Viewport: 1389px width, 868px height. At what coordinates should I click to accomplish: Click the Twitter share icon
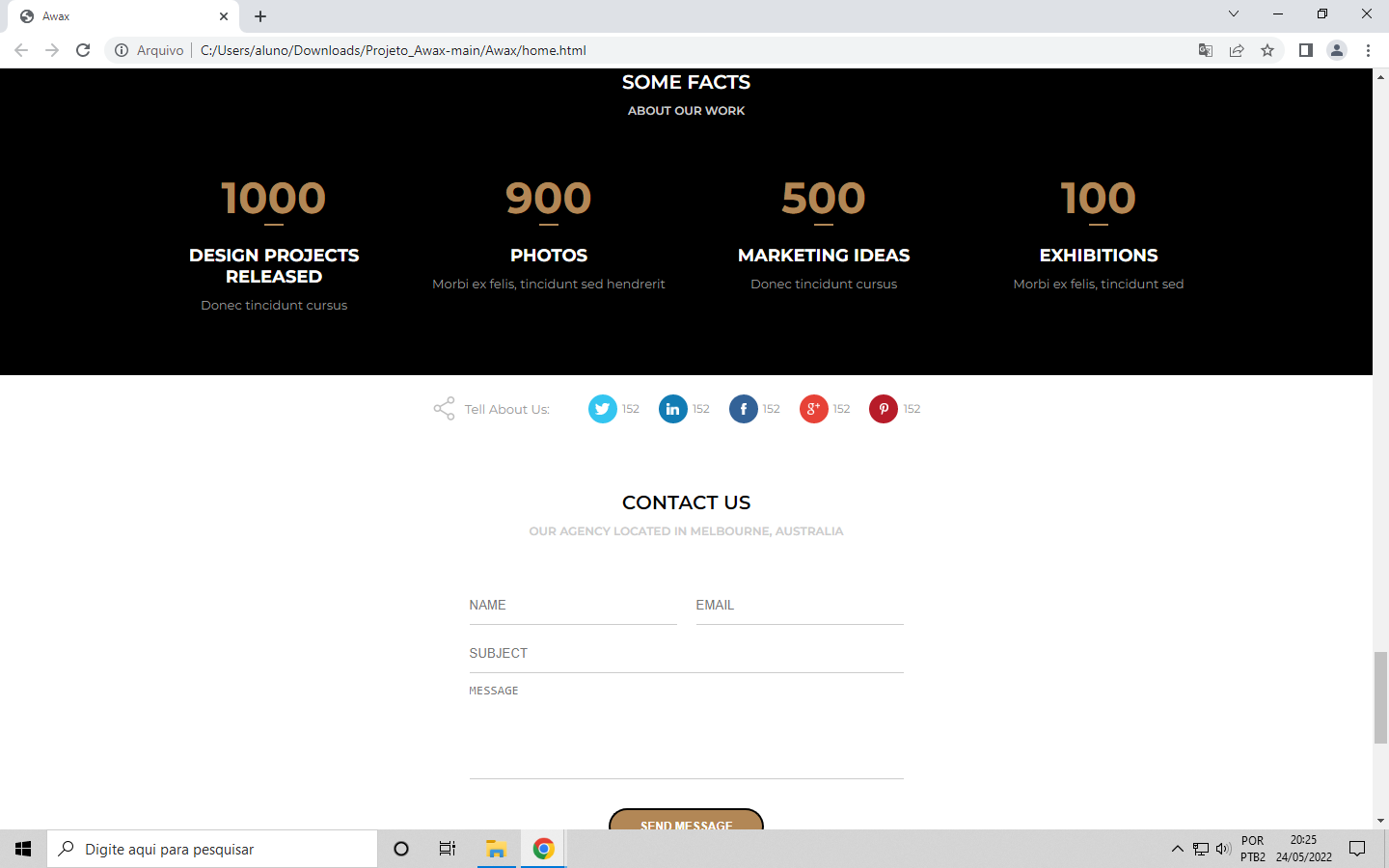tap(602, 409)
